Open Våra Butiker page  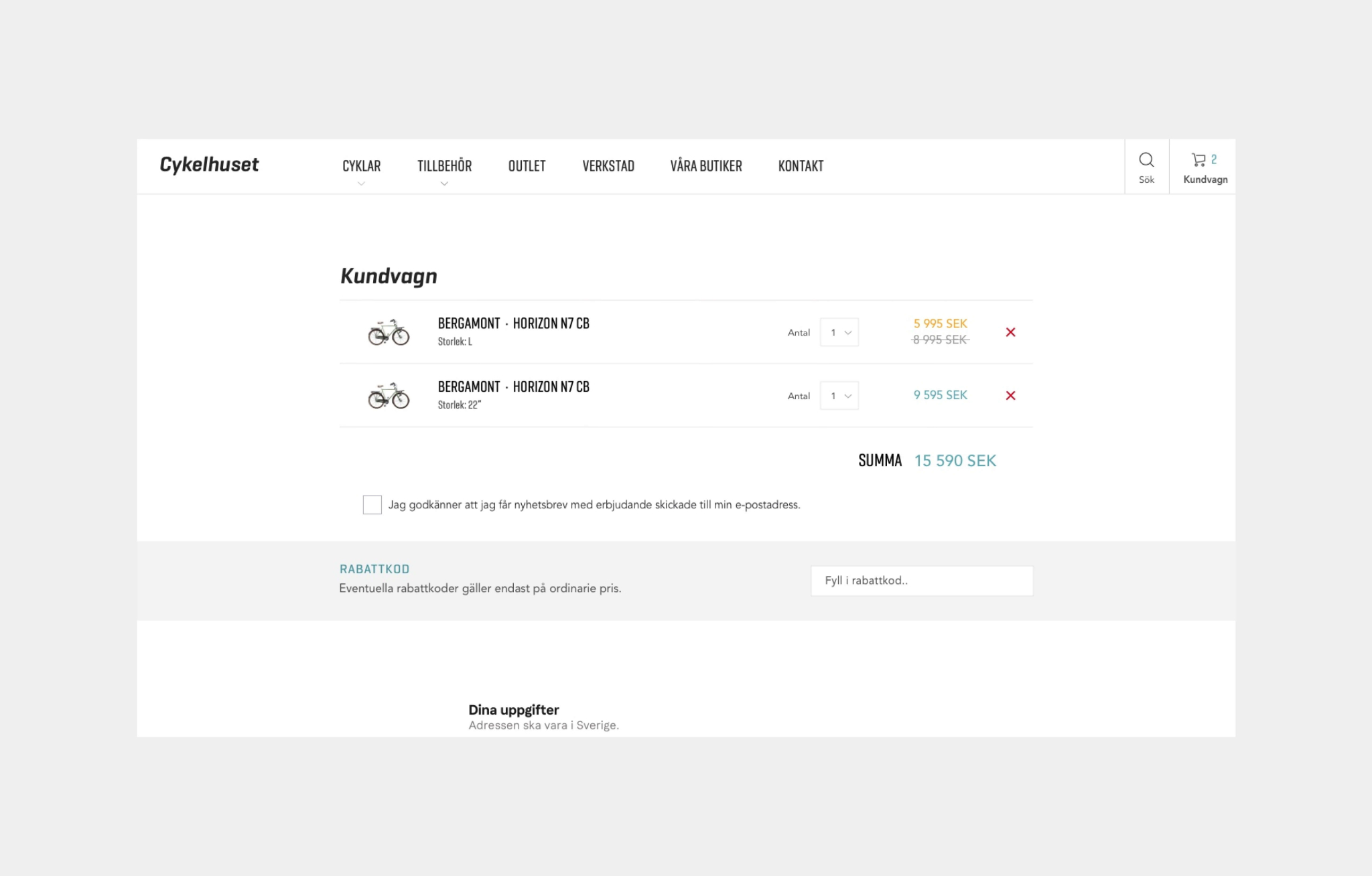[706, 166]
